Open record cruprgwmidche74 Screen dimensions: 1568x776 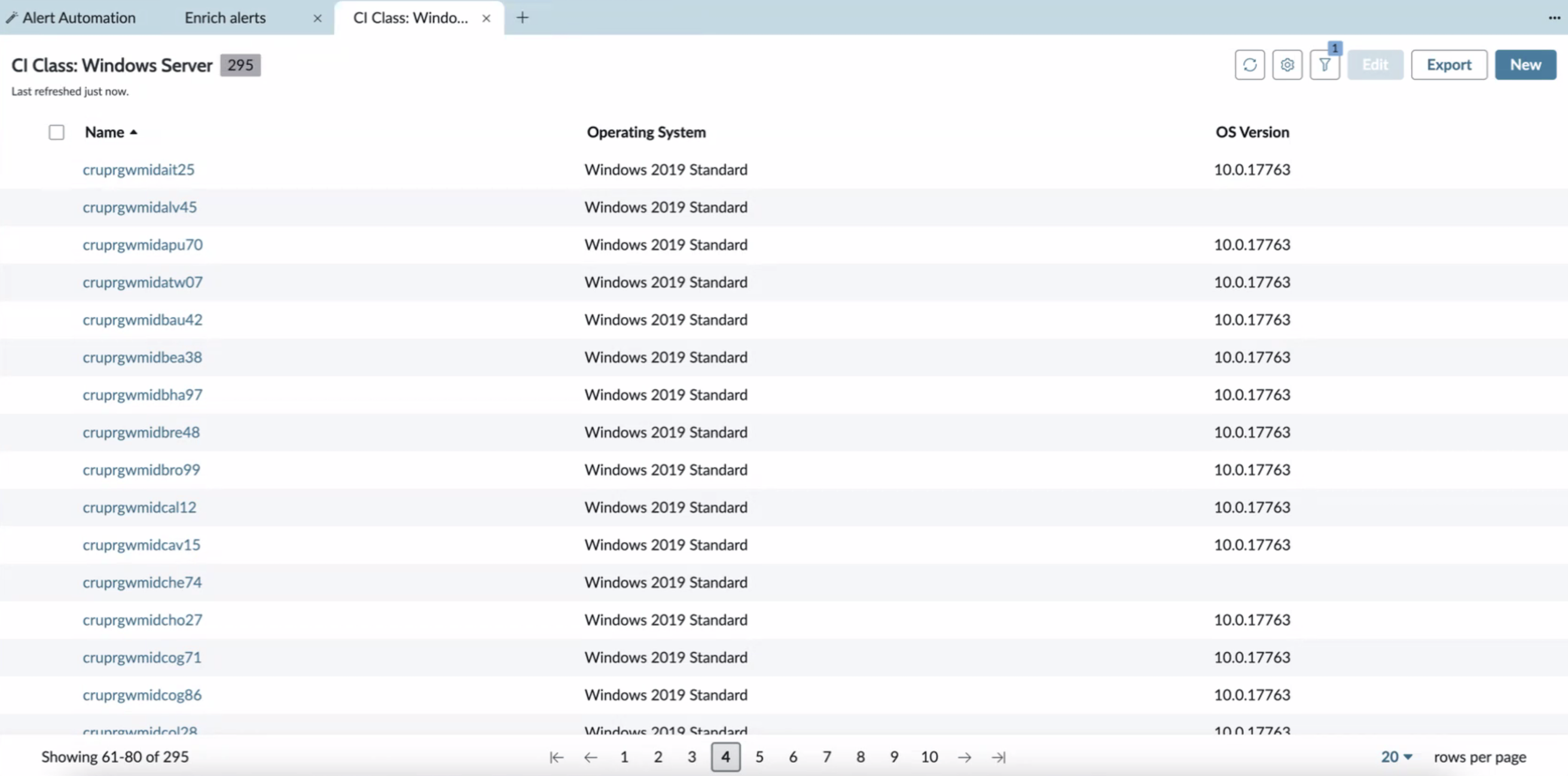pos(142,583)
